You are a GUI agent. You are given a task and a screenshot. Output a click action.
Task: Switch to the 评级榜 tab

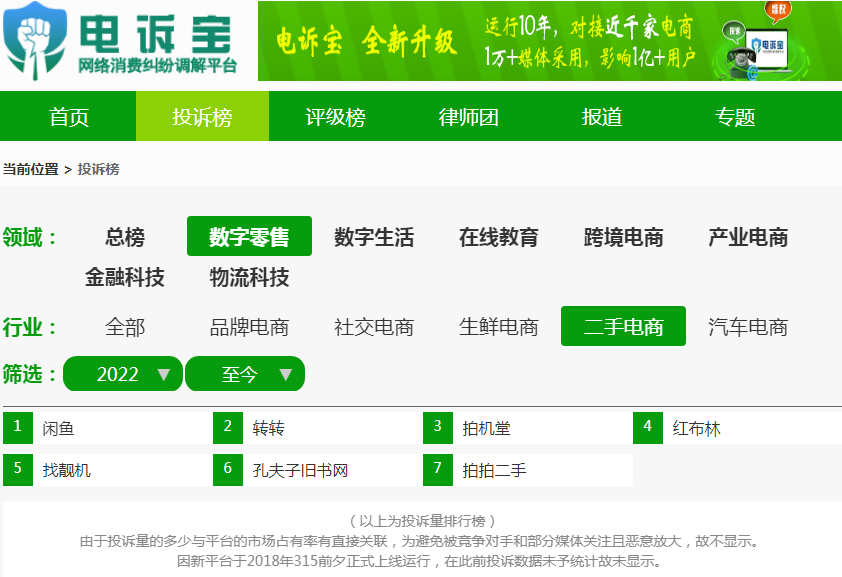pyautogui.click(x=336, y=116)
